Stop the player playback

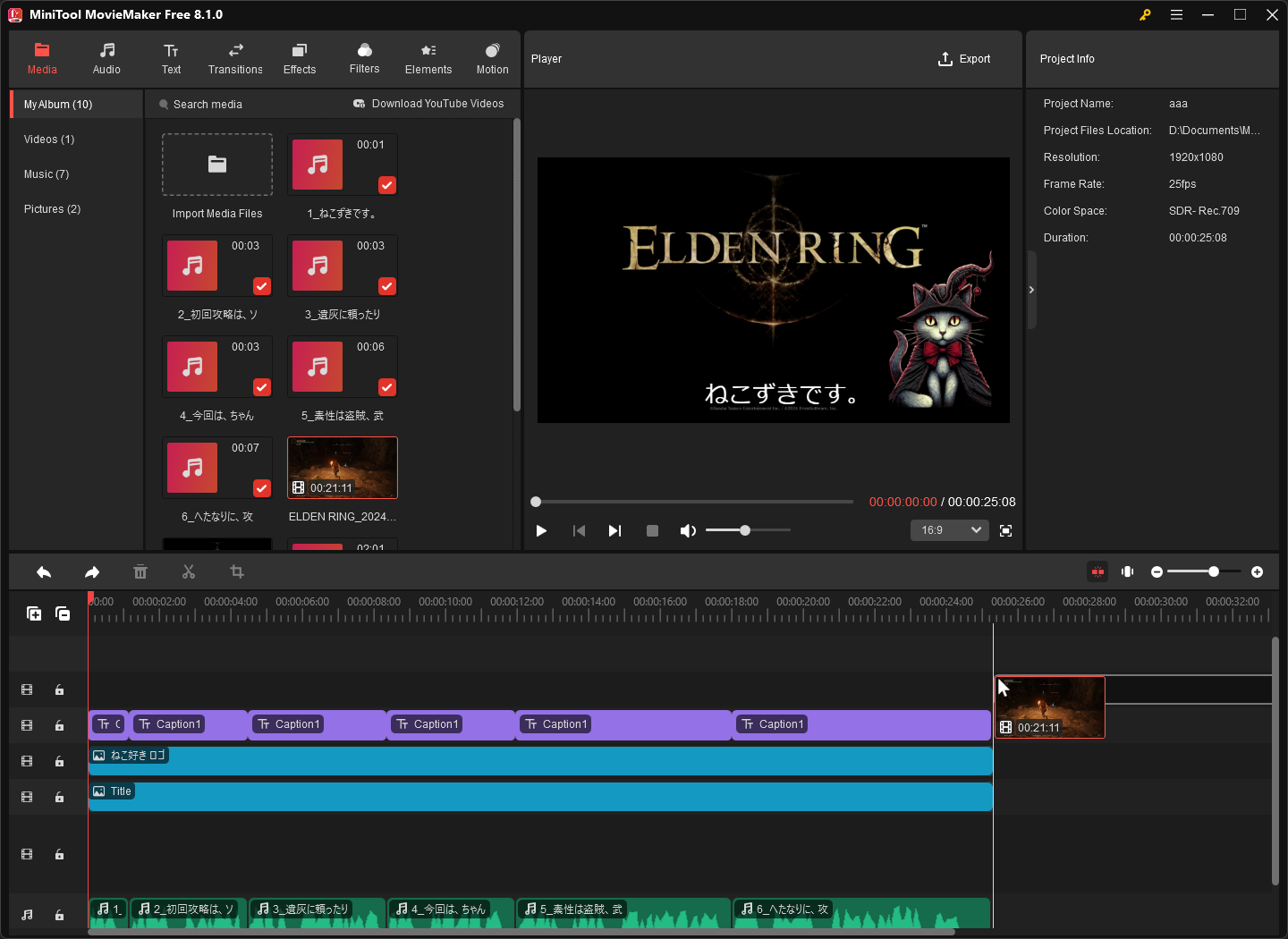(x=652, y=531)
